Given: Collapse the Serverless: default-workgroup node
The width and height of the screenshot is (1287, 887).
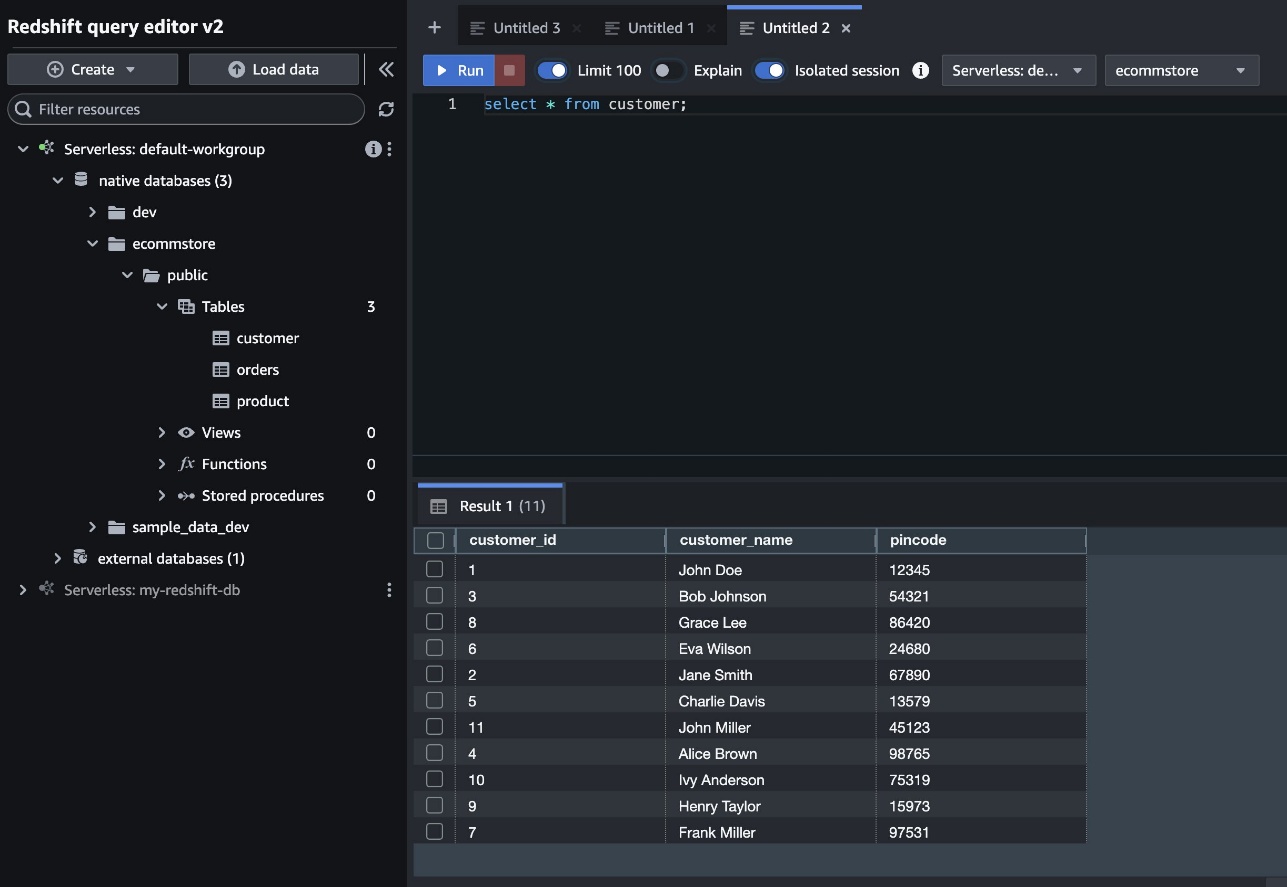Looking at the screenshot, I should (x=23, y=149).
